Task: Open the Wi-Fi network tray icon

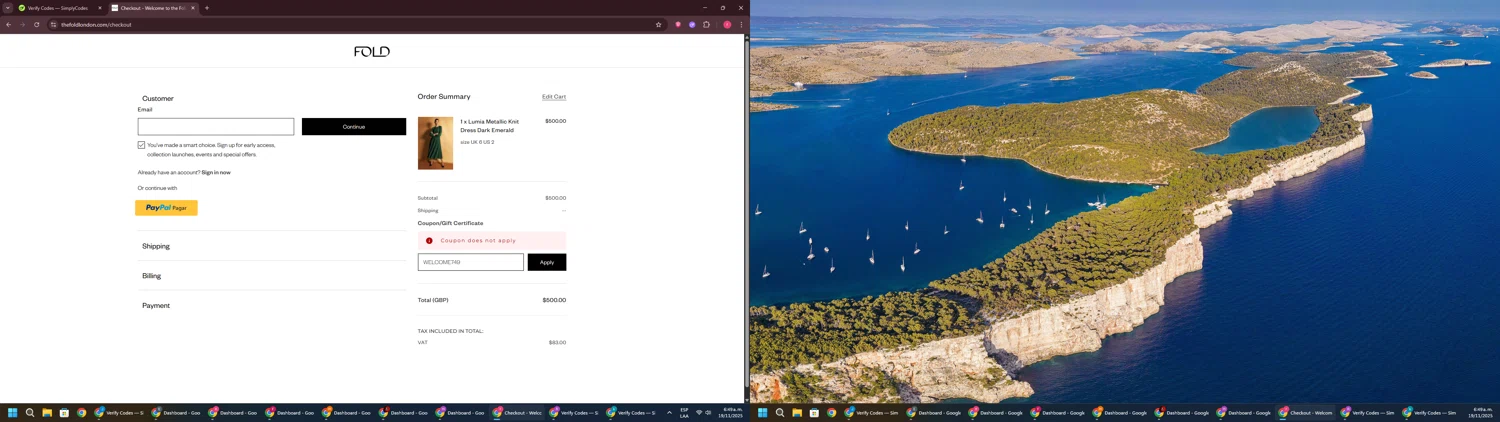Action: [x=699, y=412]
